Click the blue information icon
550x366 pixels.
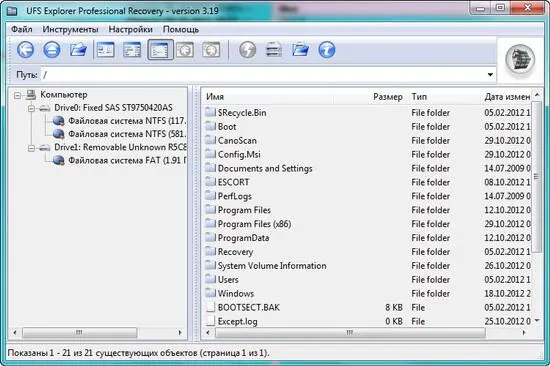click(327, 49)
